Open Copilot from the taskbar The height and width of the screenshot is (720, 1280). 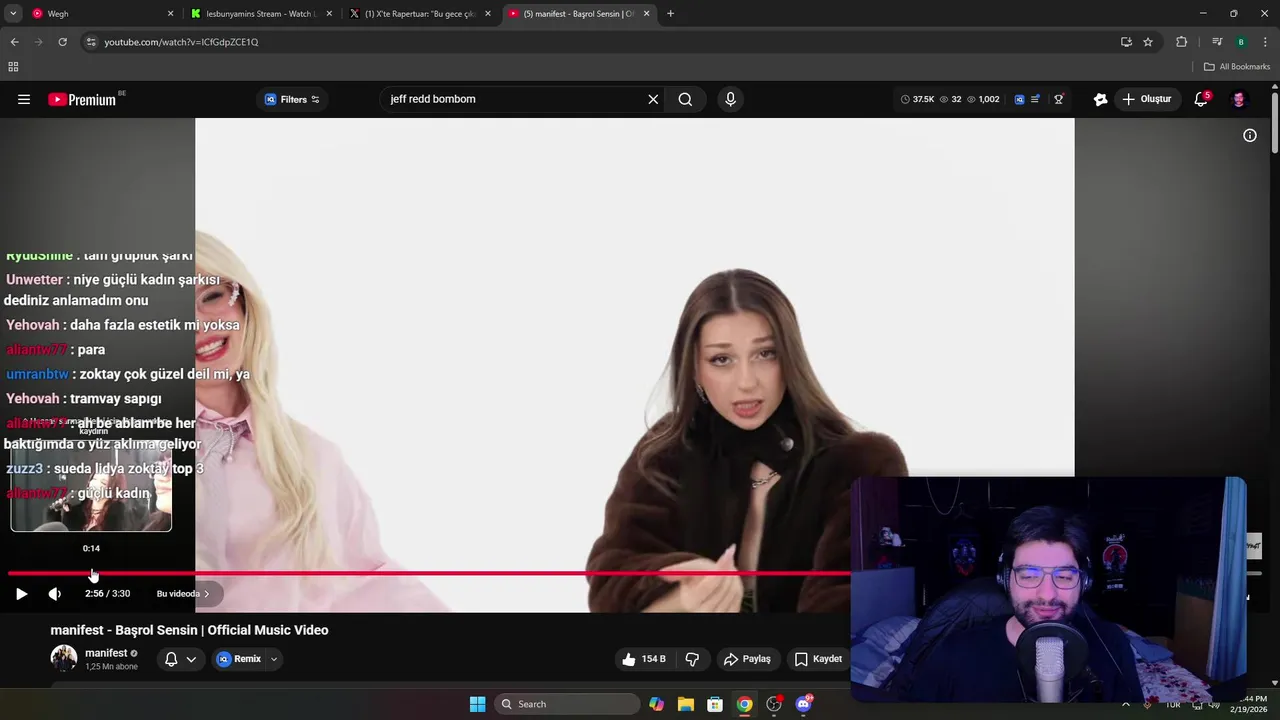tap(656, 704)
